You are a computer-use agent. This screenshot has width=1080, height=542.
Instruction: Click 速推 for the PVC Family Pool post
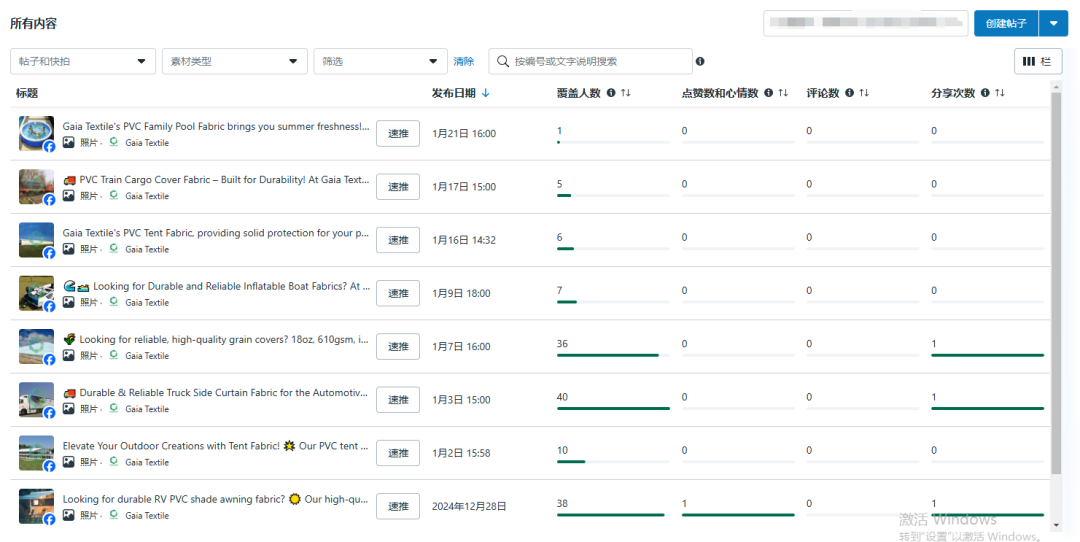click(398, 133)
